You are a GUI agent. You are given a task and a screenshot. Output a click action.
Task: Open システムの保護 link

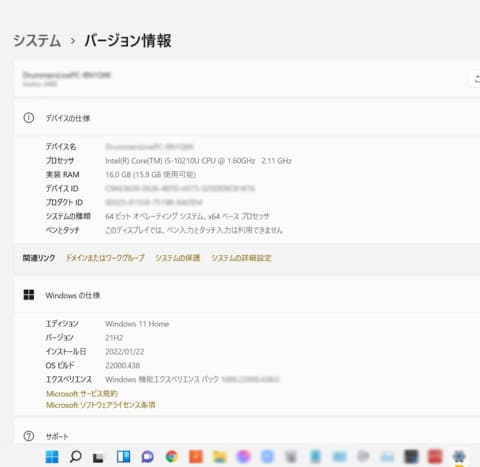point(178,258)
